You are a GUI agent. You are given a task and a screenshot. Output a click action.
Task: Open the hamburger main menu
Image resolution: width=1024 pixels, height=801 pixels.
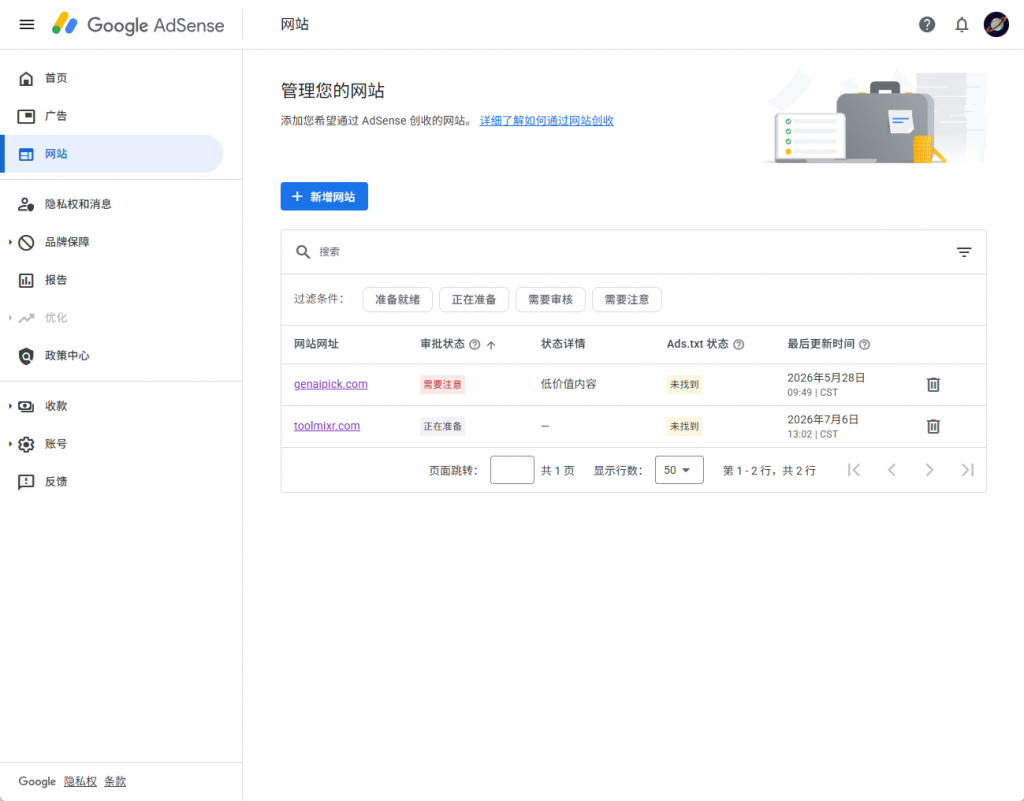(27, 25)
